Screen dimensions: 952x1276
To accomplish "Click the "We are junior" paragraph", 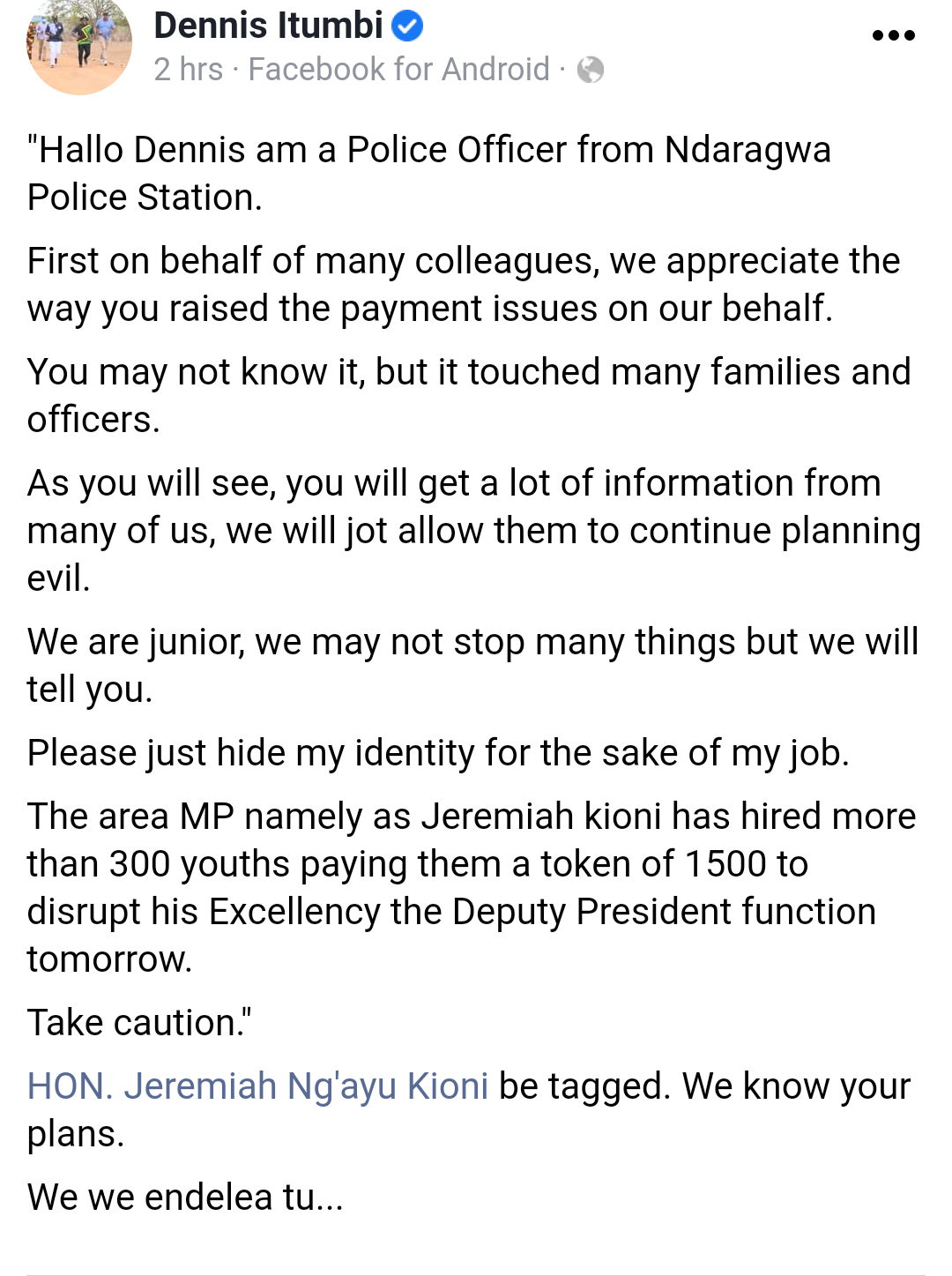I will 473,666.
